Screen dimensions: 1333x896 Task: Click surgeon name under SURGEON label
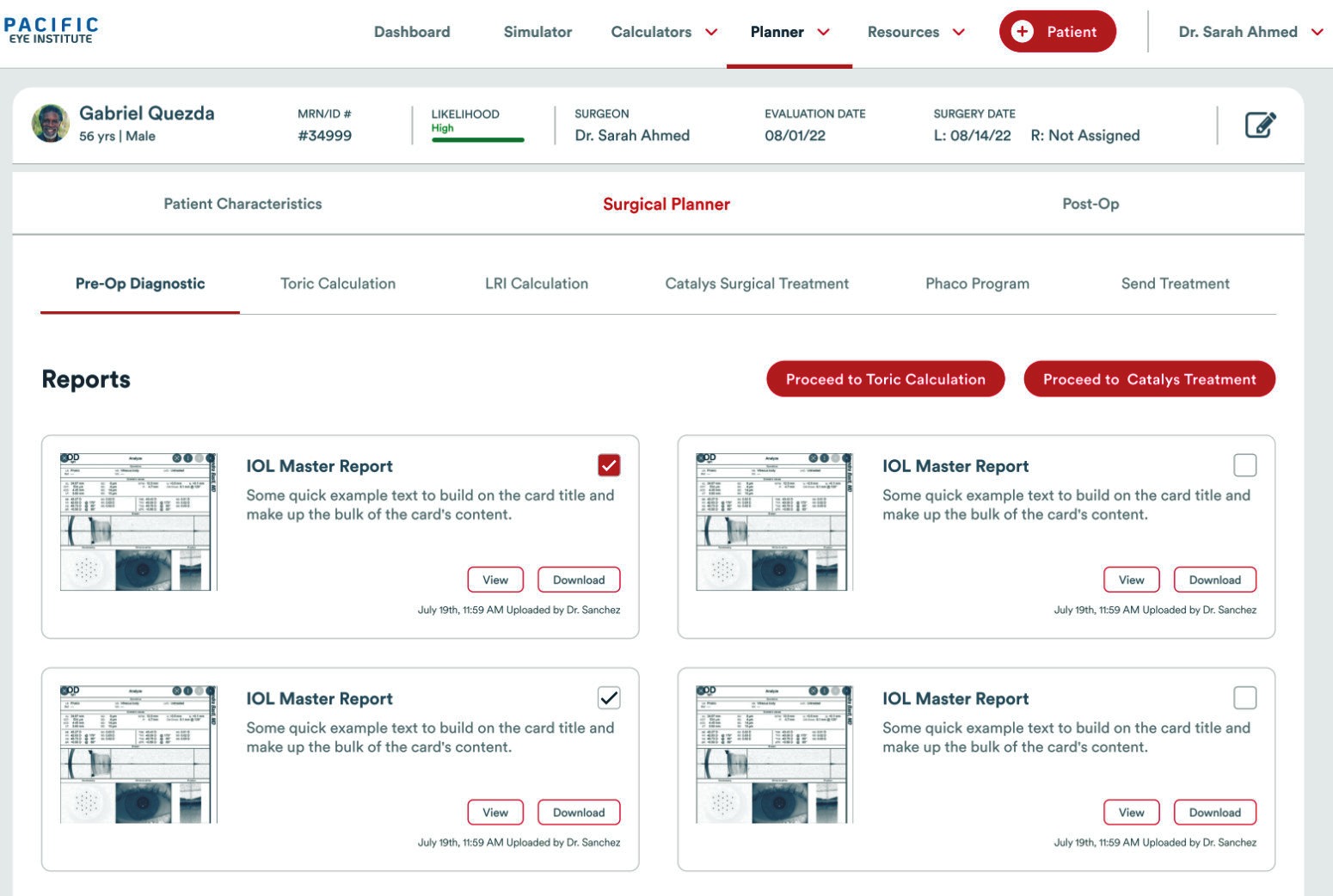pos(632,135)
